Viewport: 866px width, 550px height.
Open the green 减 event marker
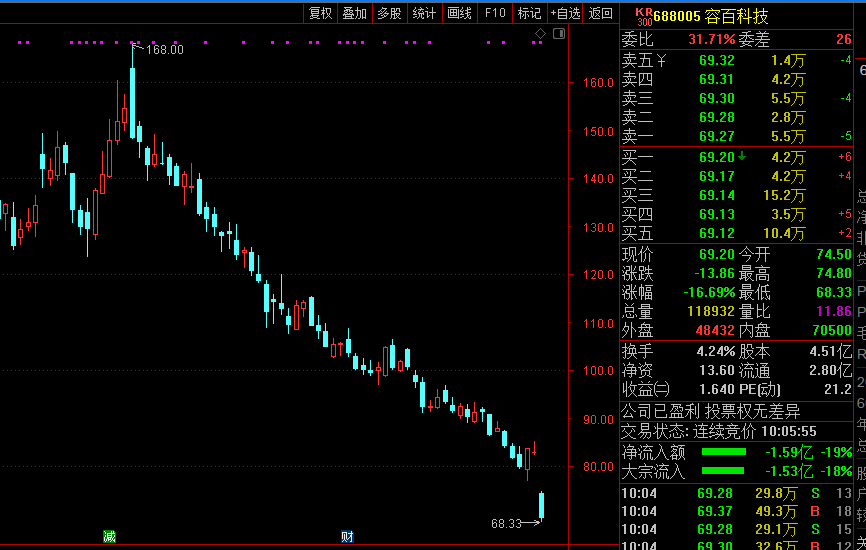click(x=109, y=536)
